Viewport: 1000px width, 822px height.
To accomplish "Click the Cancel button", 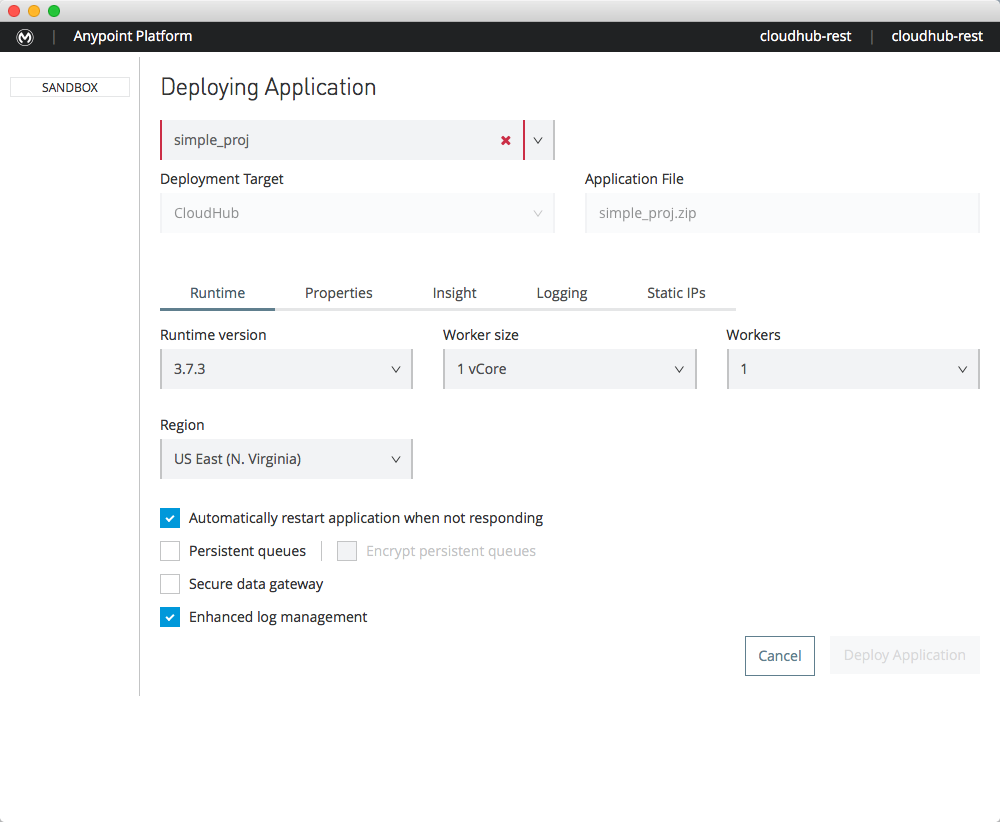I will pyautogui.click(x=780, y=655).
